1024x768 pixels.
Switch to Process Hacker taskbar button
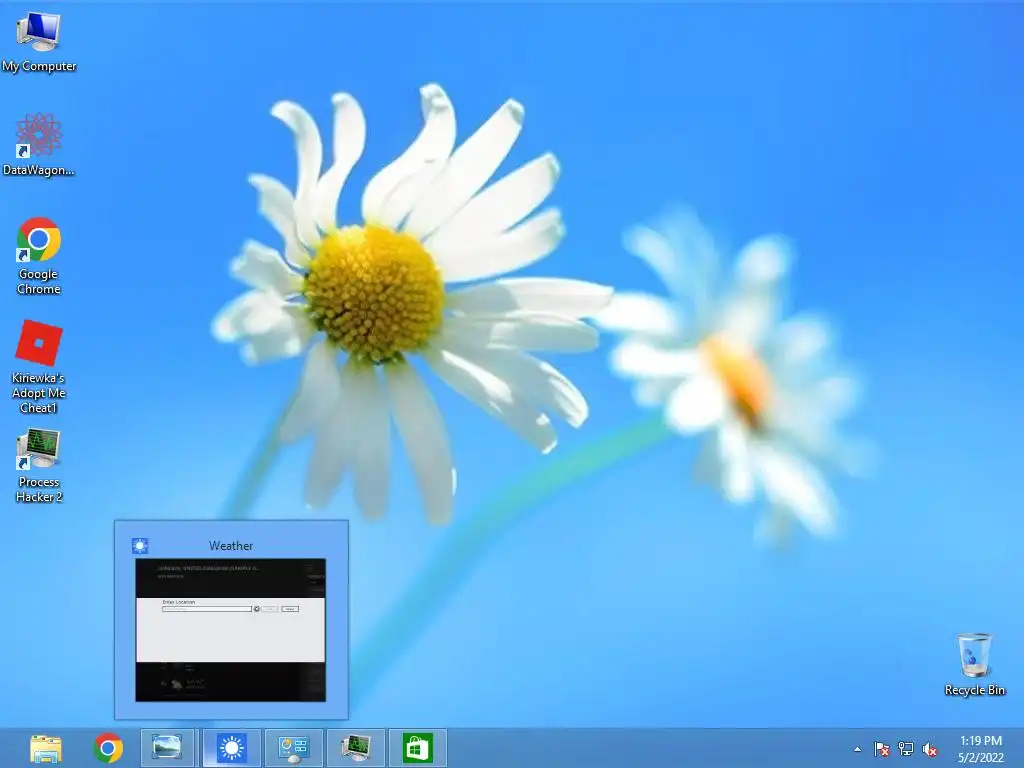[x=356, y=748]
